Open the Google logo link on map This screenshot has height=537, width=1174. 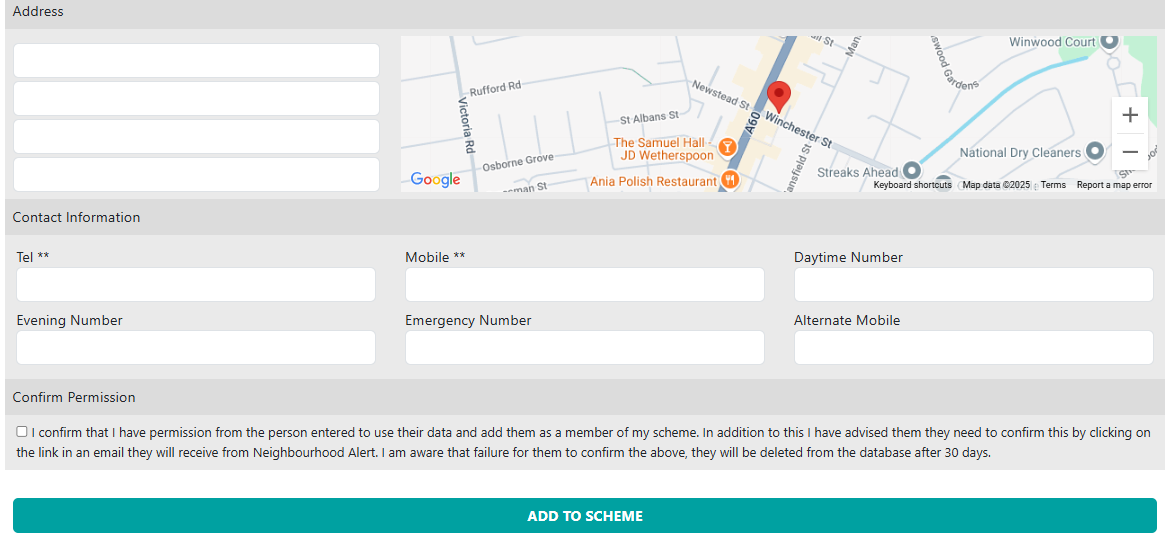436,179
